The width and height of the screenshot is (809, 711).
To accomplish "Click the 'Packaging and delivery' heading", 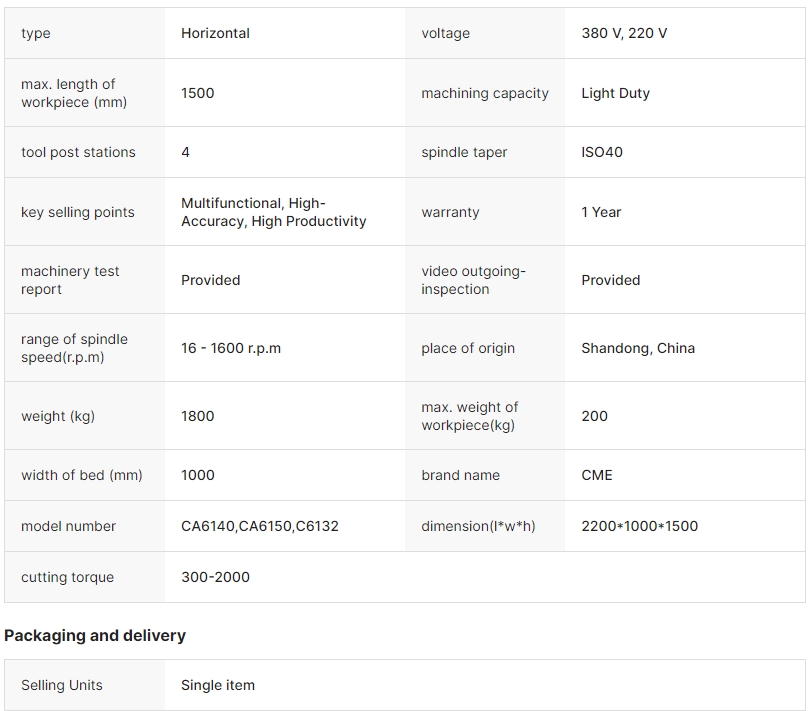I will tap(95, 635).
